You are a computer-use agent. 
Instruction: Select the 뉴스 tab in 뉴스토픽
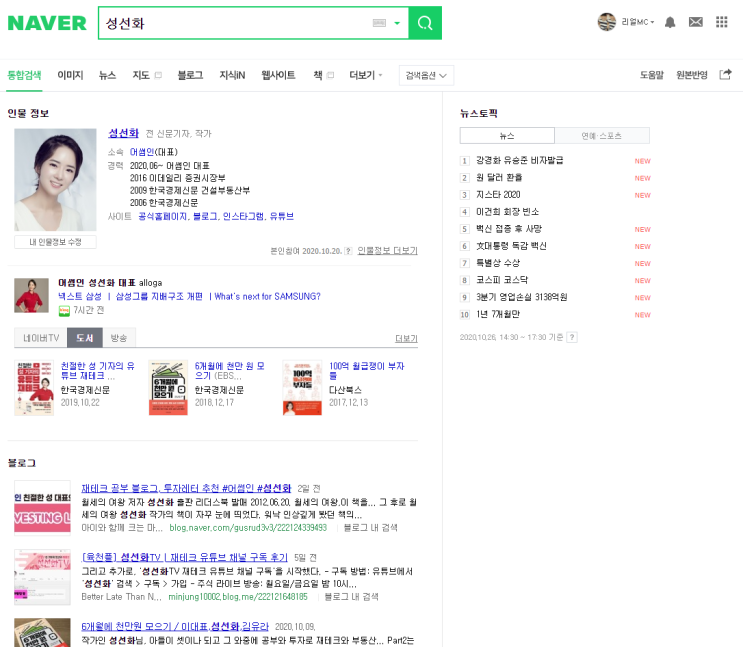click(x=507, y=136)
